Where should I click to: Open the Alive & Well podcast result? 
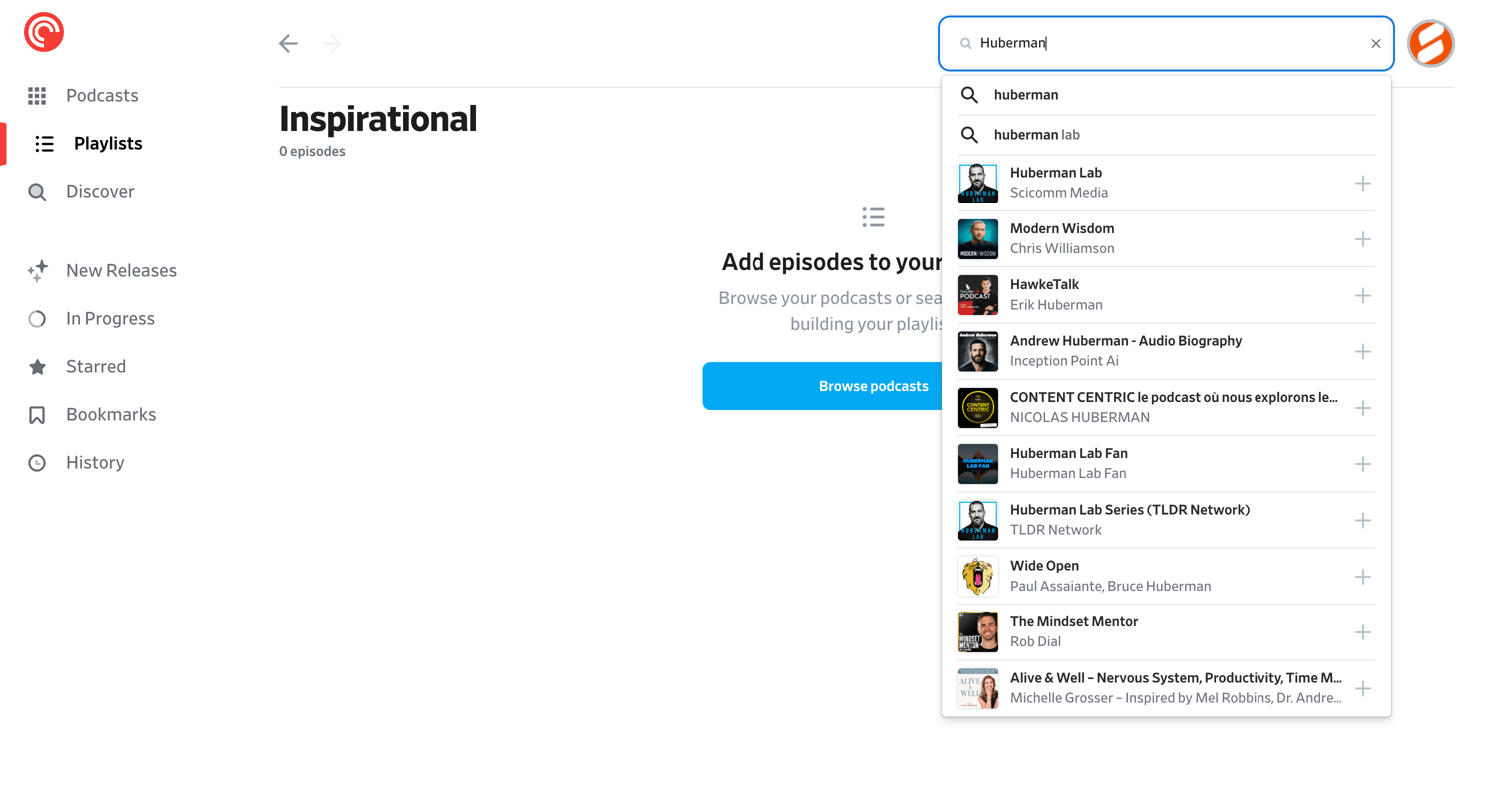point(1166,689)
